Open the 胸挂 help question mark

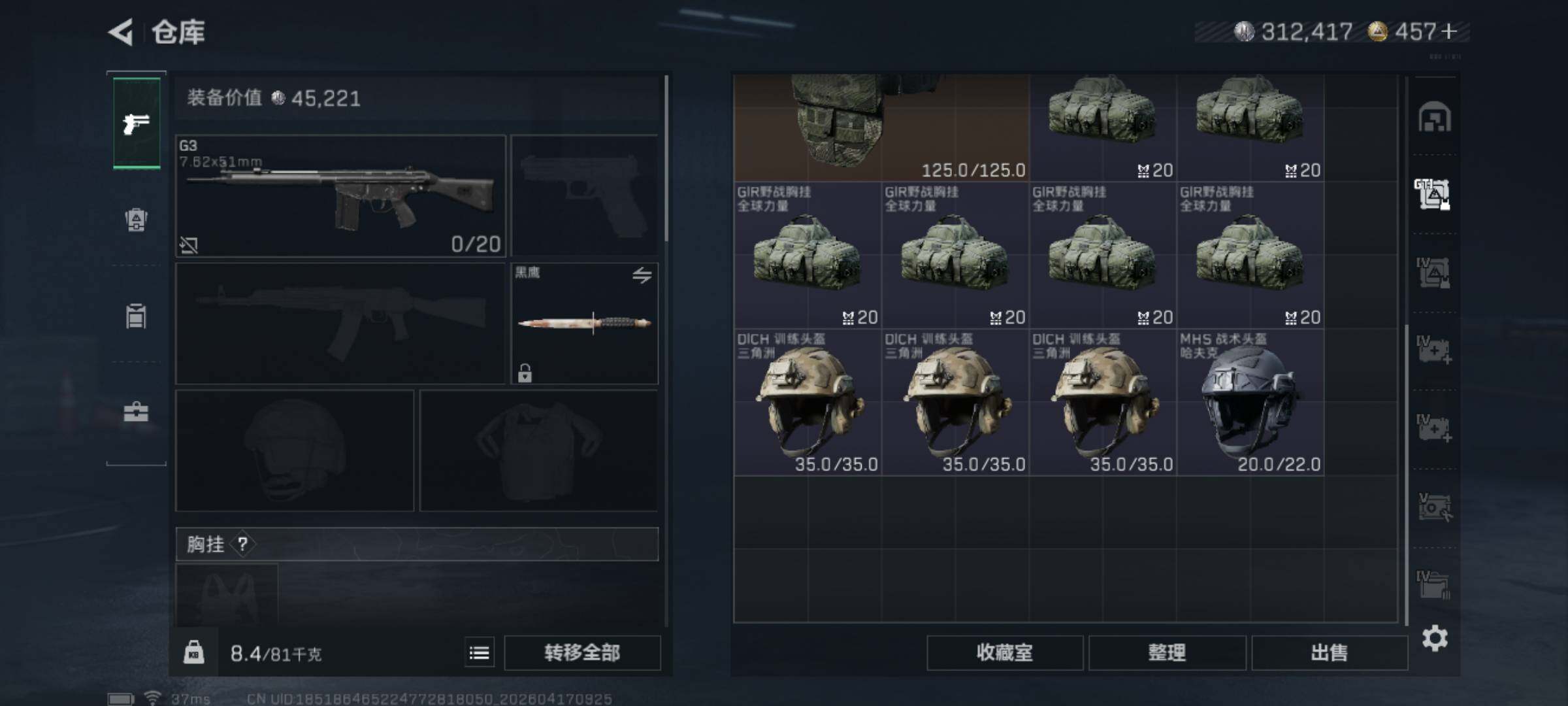[242, 544]
